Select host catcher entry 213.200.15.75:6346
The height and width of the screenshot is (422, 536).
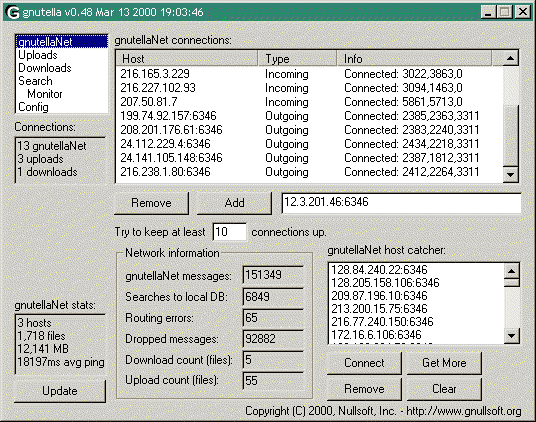click(x=416, y=309)
